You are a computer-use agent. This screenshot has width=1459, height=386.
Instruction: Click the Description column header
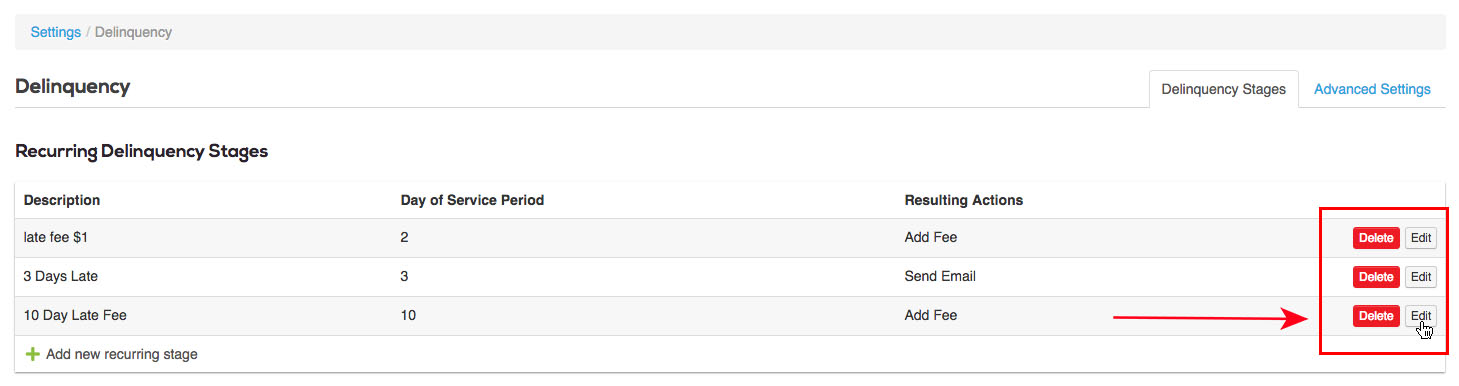[62, 200]
